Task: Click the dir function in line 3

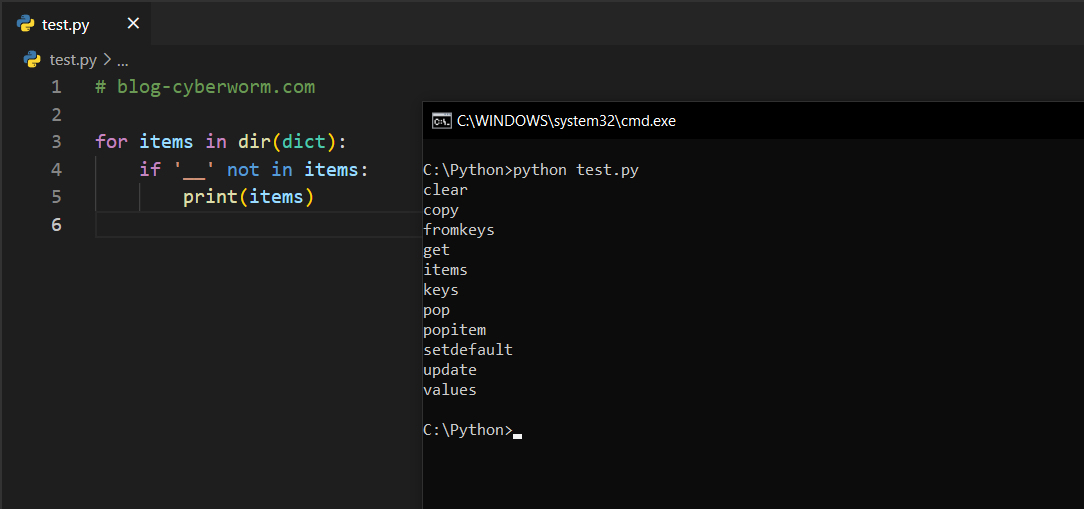Action: tap(253, 142)
